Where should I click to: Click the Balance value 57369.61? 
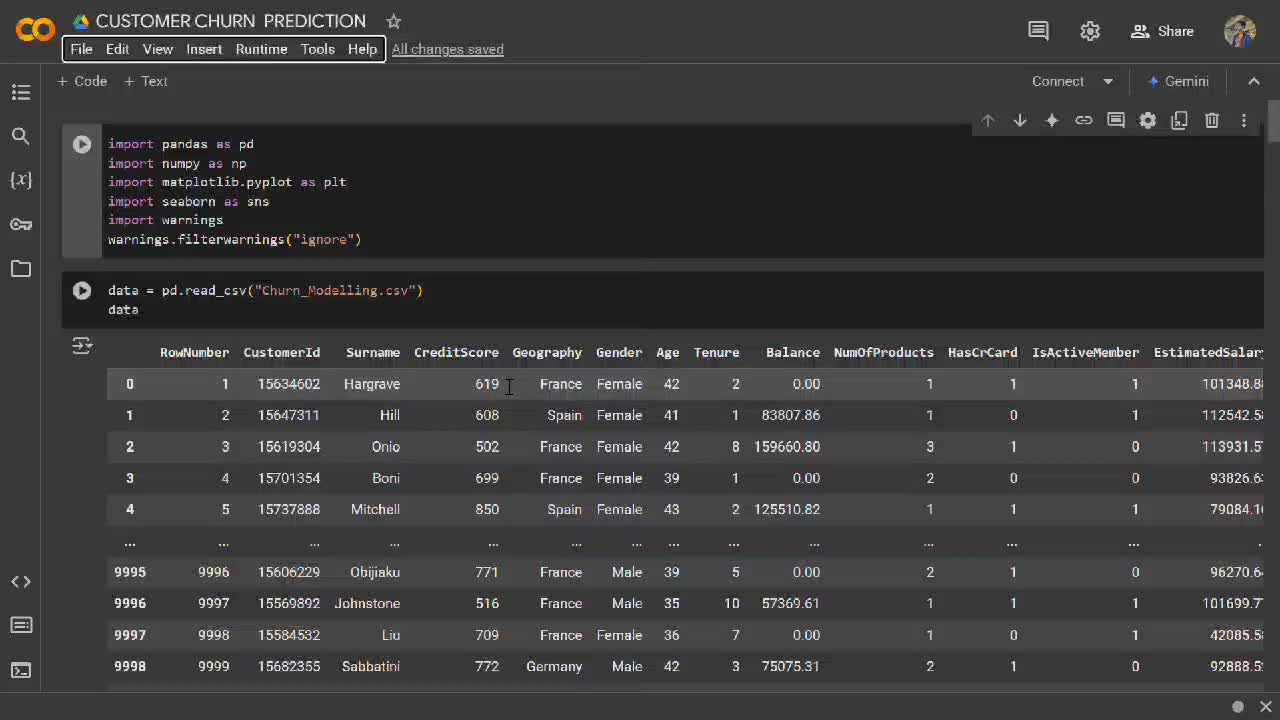(x=790, y=603)
